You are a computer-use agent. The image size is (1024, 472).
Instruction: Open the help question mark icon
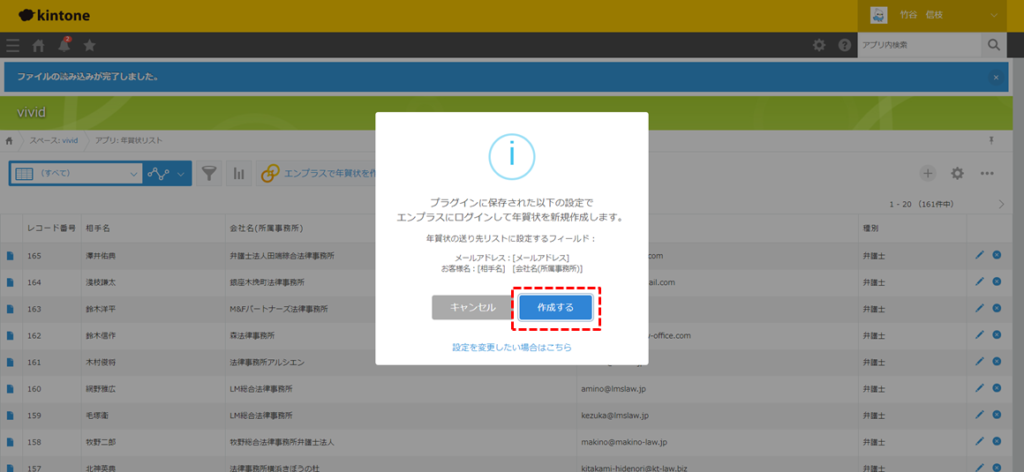tap(844, 45)
